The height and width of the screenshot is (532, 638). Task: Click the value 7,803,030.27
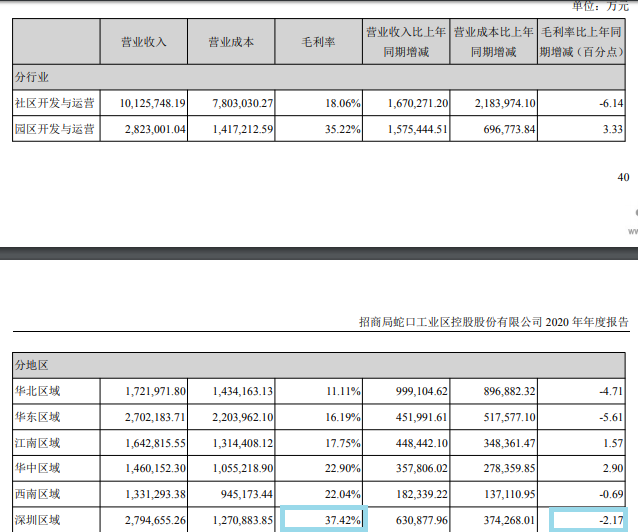(243, 103)
